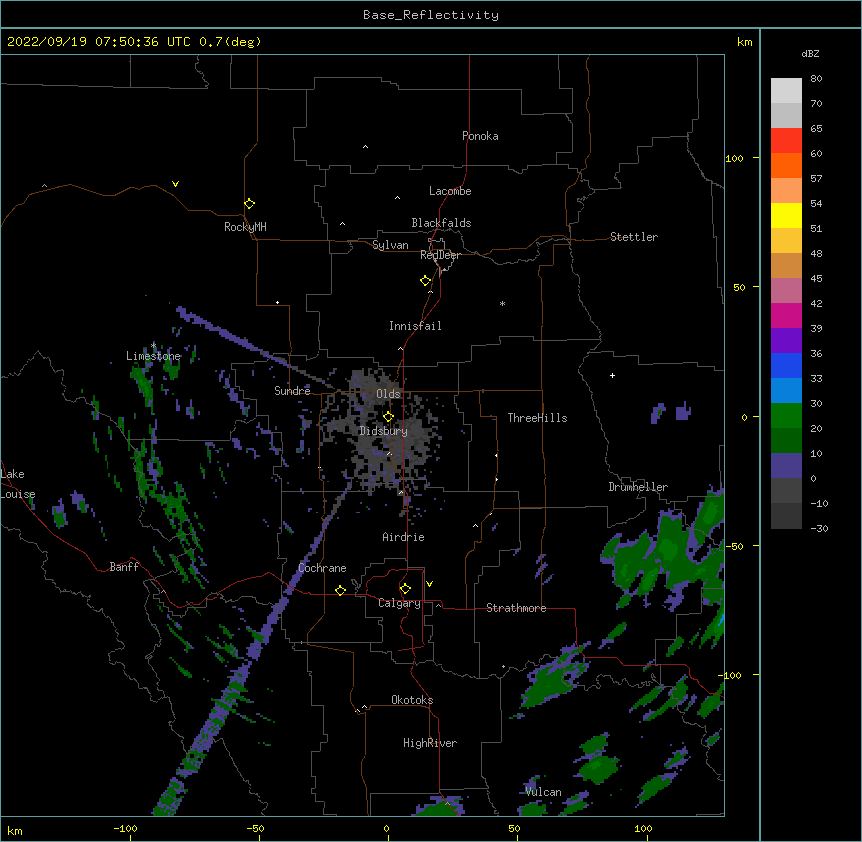Select the white caret marker below Innisfail label

(x=400, y=348)
